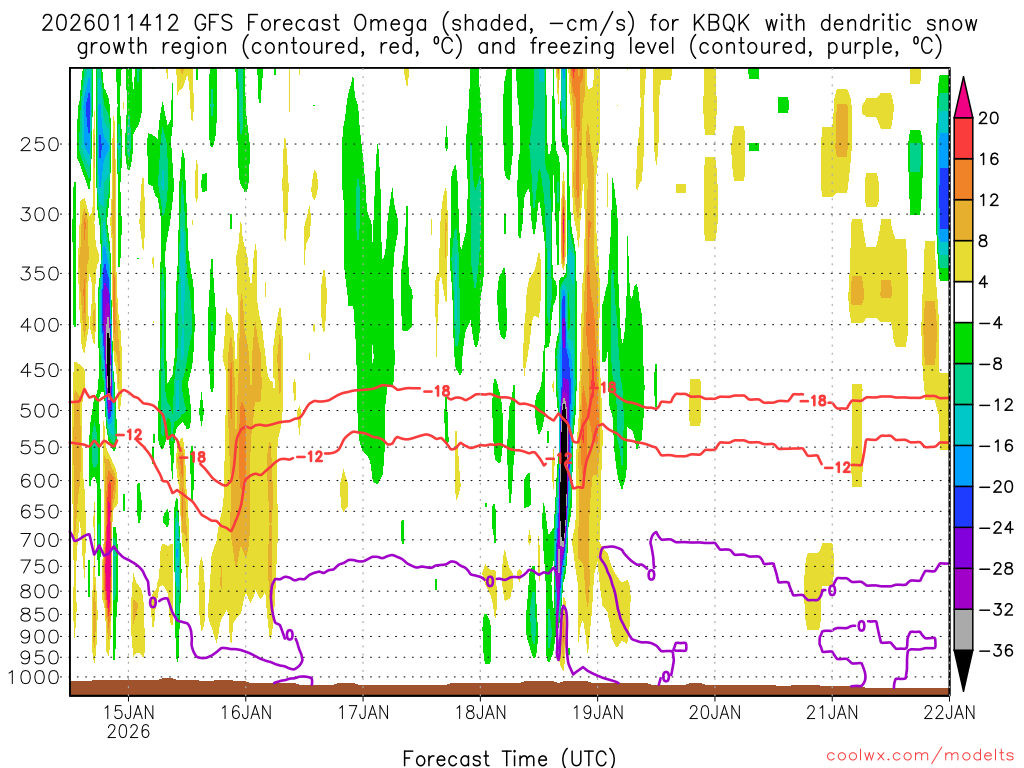
Task: Click the 550 pressure level label
Action: click(x=40, y=447)
